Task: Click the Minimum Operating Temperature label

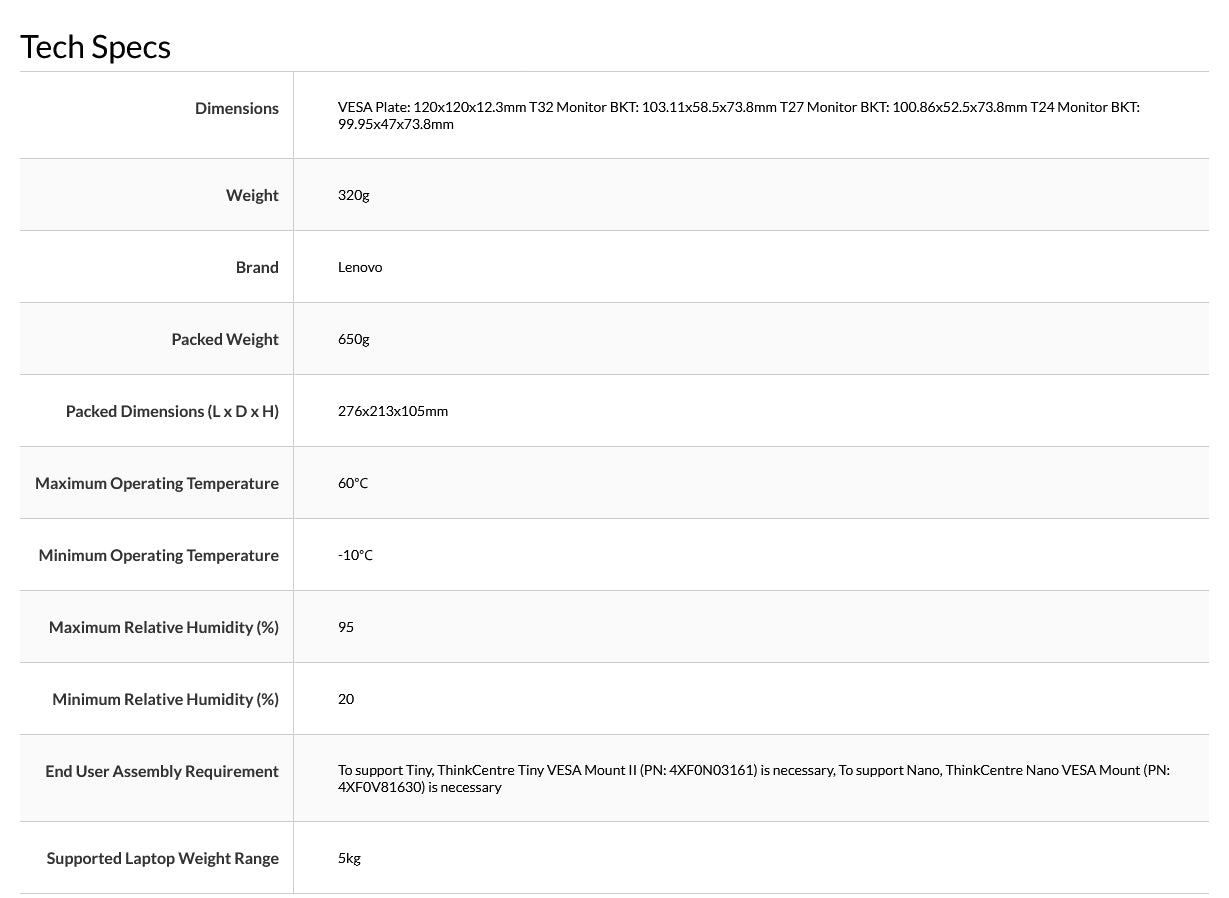Action: coord(159,555)
